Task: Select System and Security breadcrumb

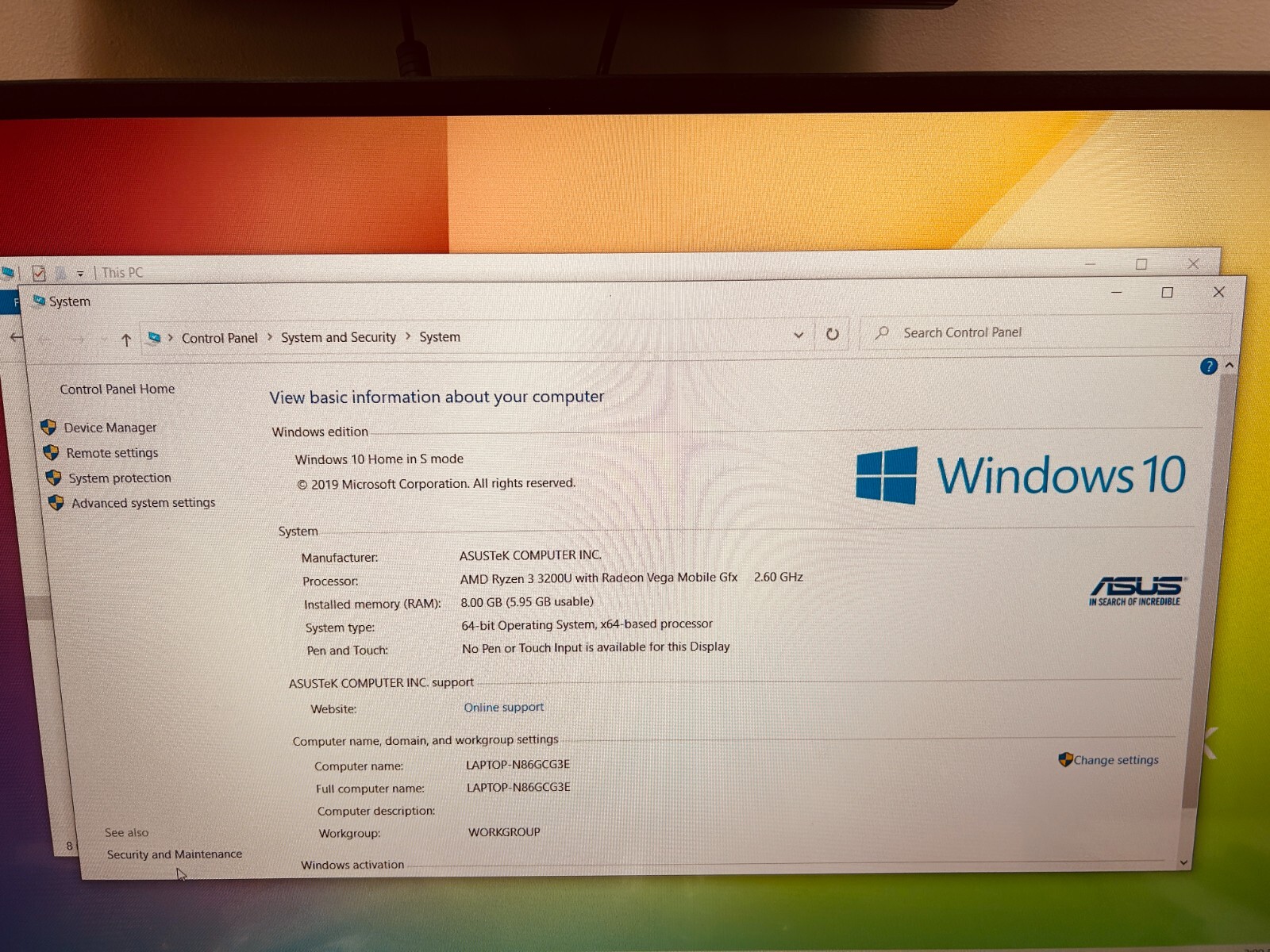Action: pos(338,337)
